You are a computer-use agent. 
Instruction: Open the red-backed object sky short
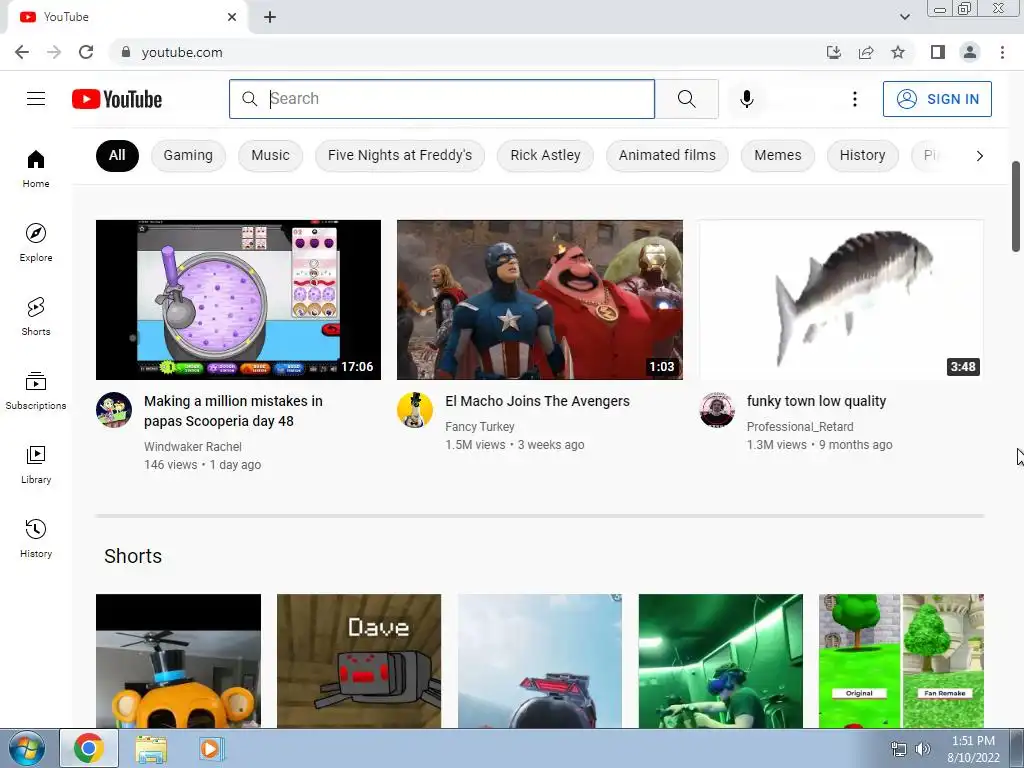point(540,661)
